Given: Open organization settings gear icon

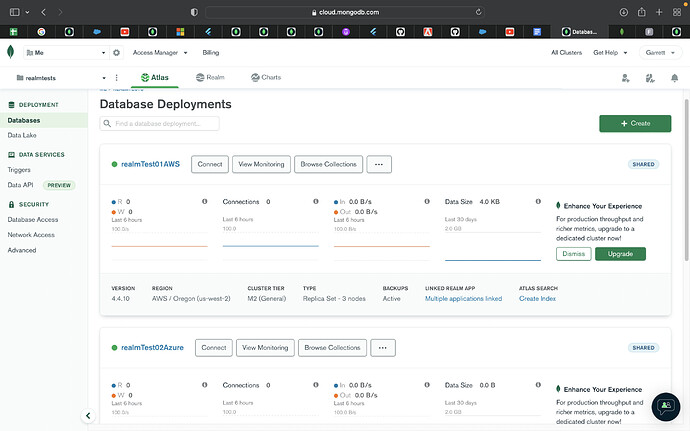Looking at the screenshot, I should click(116, 52).
